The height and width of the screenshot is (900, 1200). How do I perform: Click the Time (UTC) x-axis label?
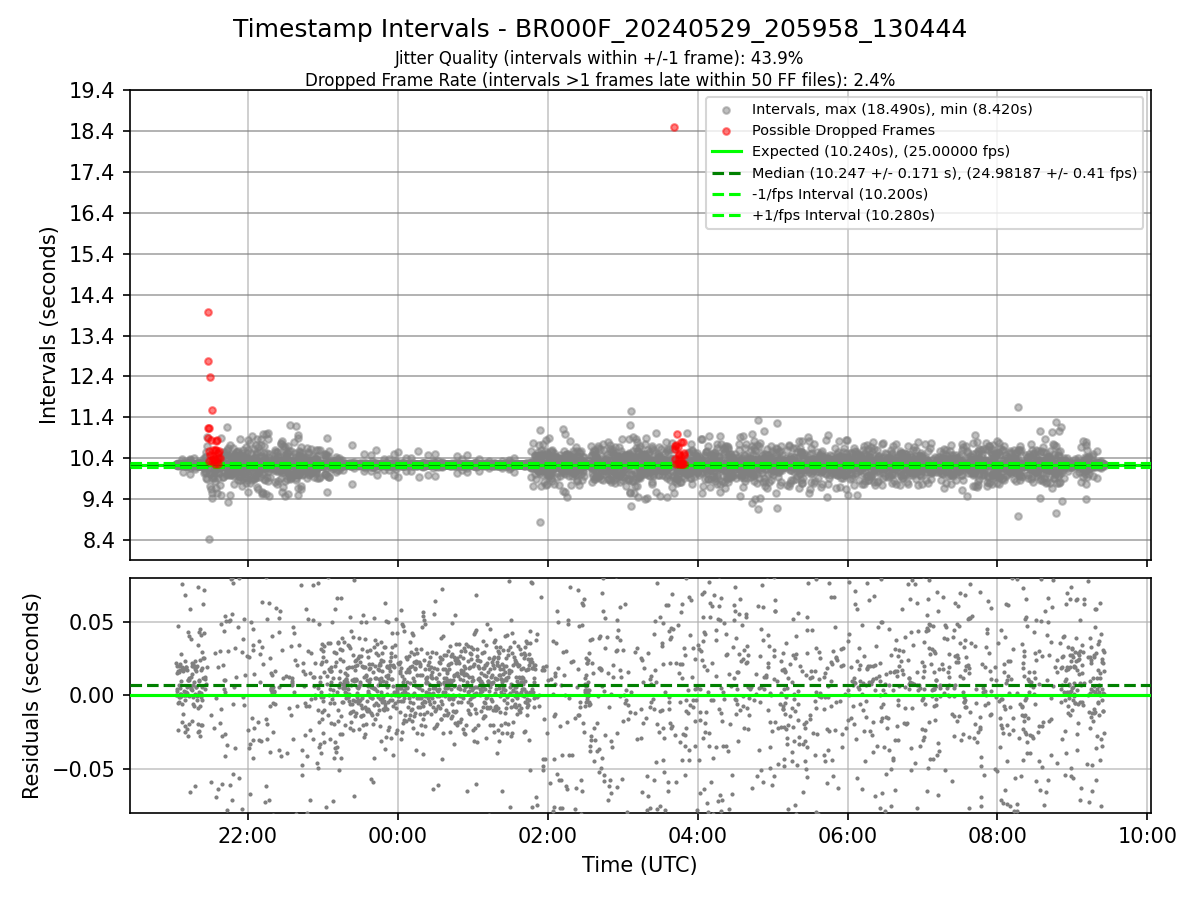639,864
